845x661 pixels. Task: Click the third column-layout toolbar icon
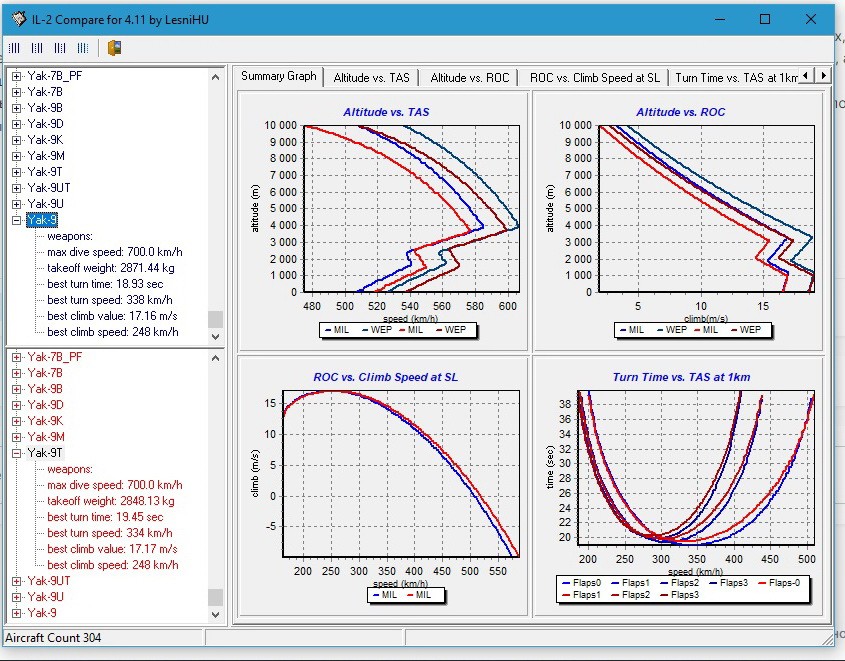click(60, 48)
